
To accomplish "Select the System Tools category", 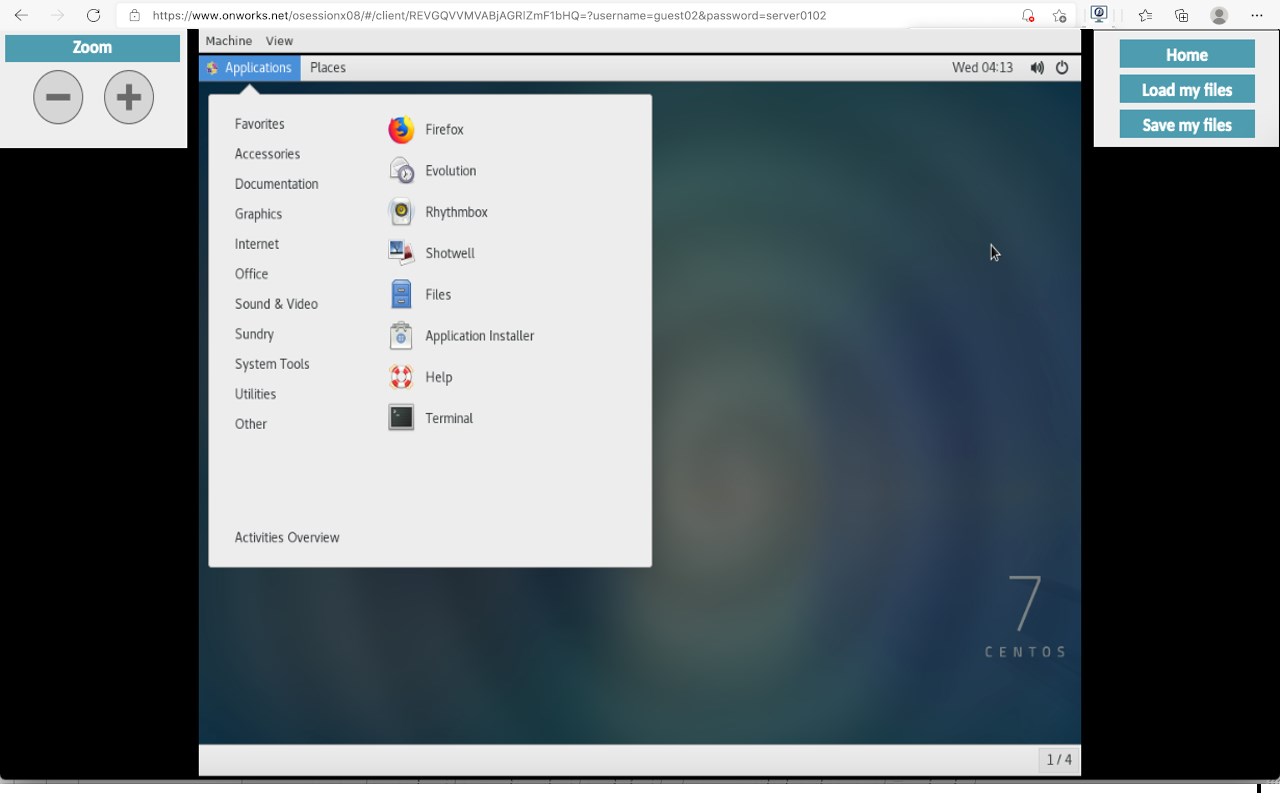I will [x=272, y=364].
